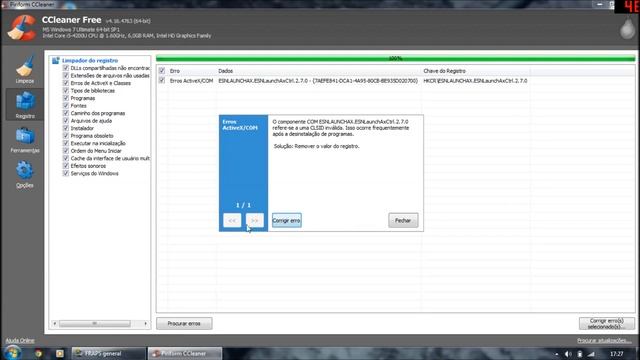Image resolution: width=640 pixels, height=360 pixels.
Task: Select HKCR\ESNLAUNCHAX registry key cell
Action: coord(475,81)
